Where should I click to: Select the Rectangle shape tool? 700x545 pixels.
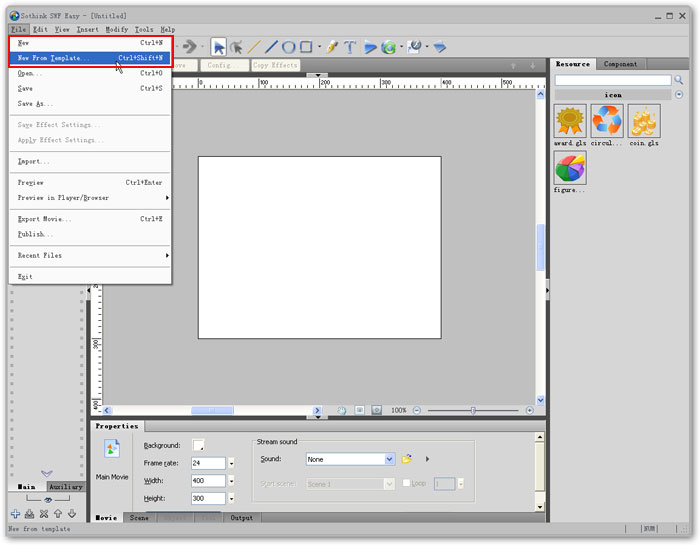coord(306,47)
